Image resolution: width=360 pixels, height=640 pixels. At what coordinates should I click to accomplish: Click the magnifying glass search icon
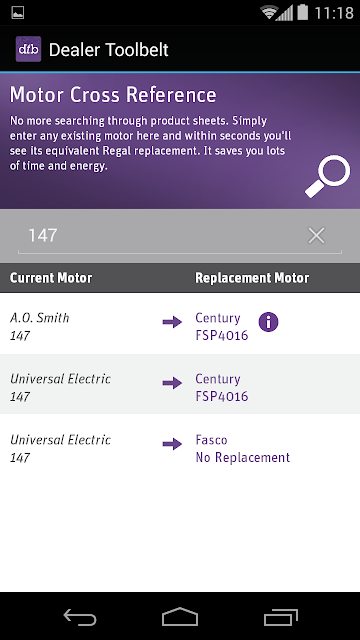tap(327, 176)
